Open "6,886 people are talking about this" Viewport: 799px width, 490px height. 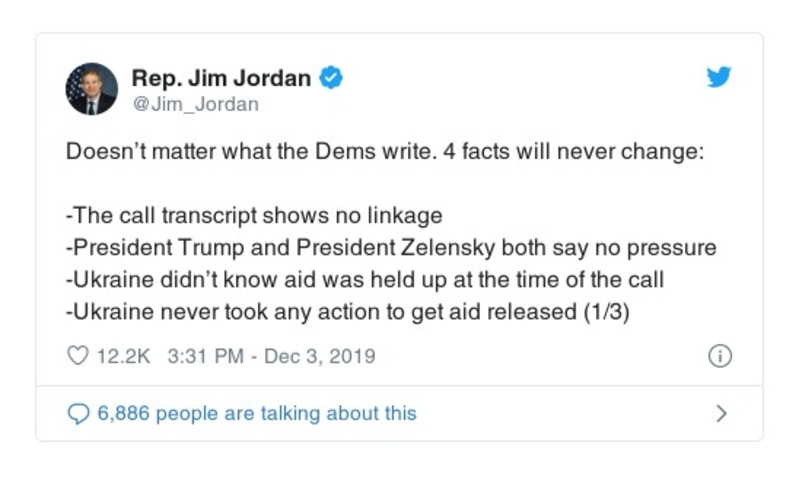[256, 413]
